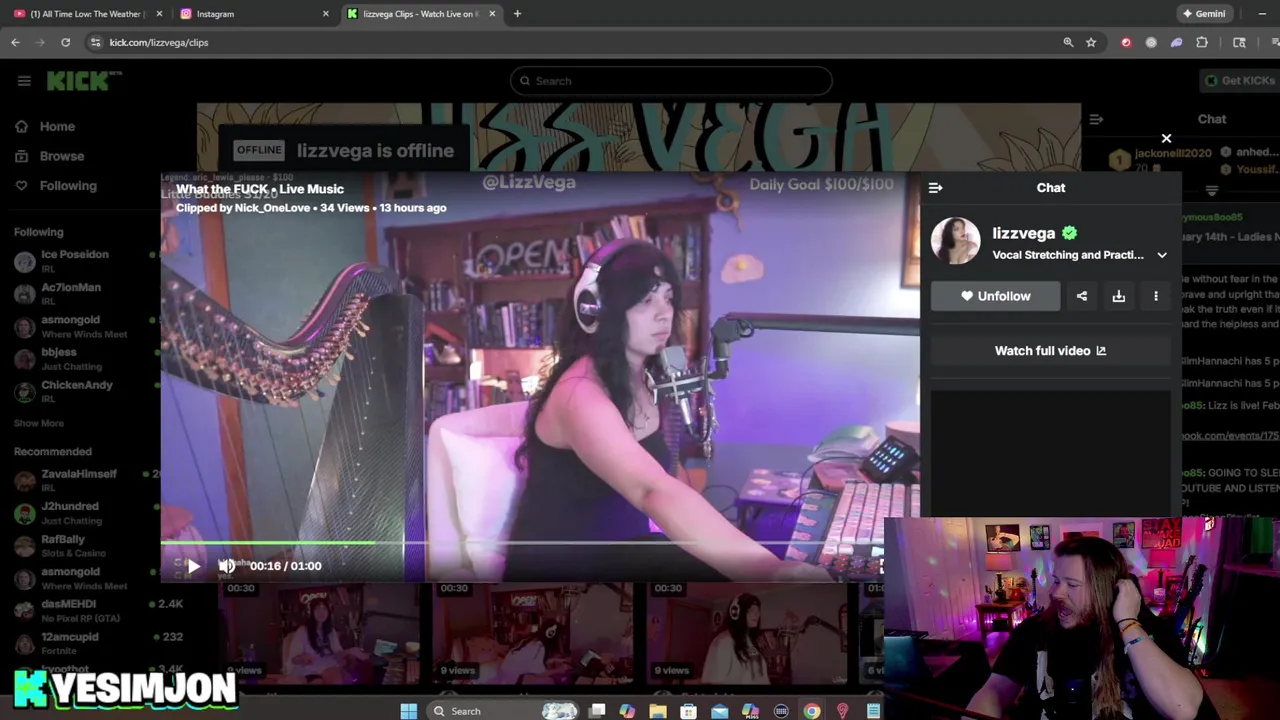
Task: Open the Extensions puzzle icon
Action: [x=1202, y=42]
